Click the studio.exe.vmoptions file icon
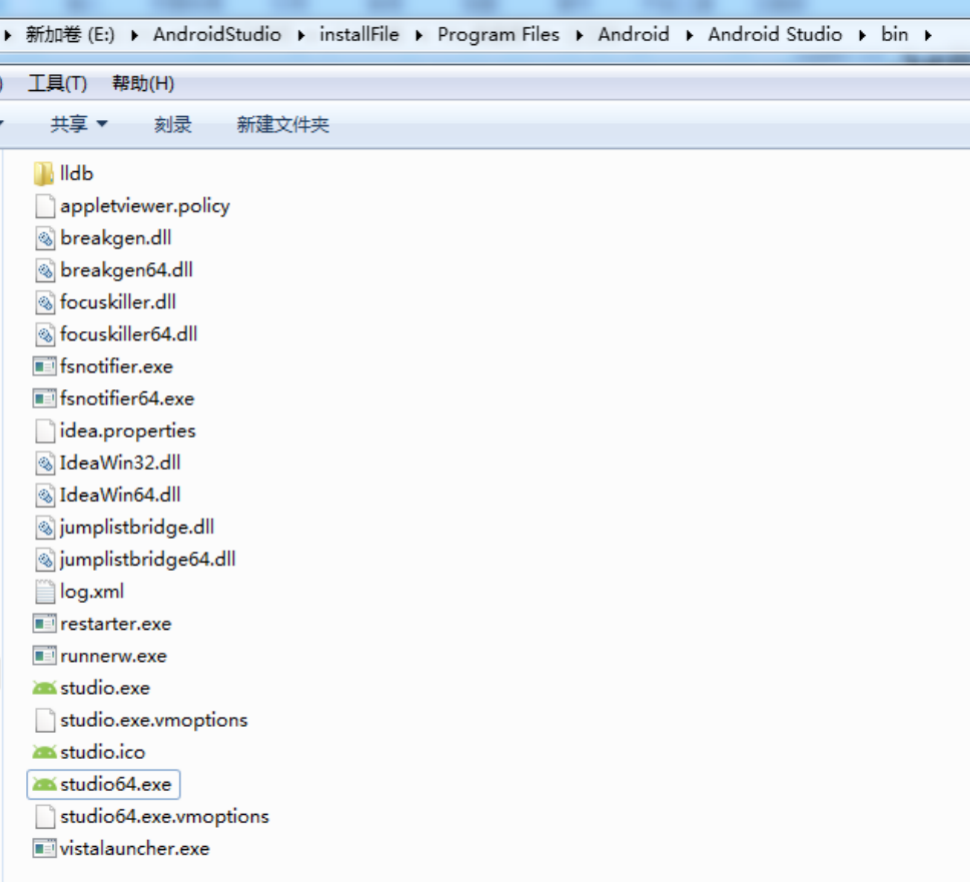 (x=45, y=720)
